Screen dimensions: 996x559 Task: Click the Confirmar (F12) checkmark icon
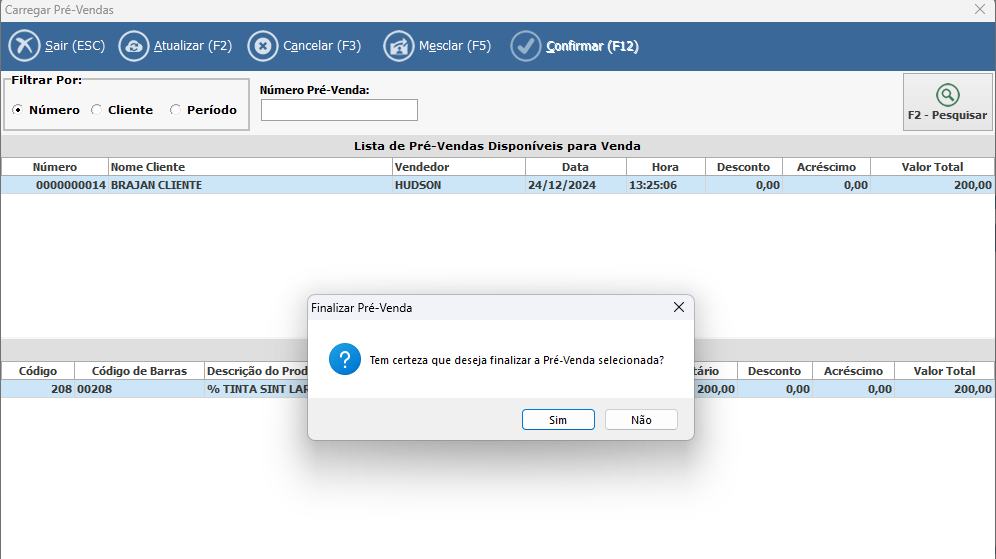[526, 46]
